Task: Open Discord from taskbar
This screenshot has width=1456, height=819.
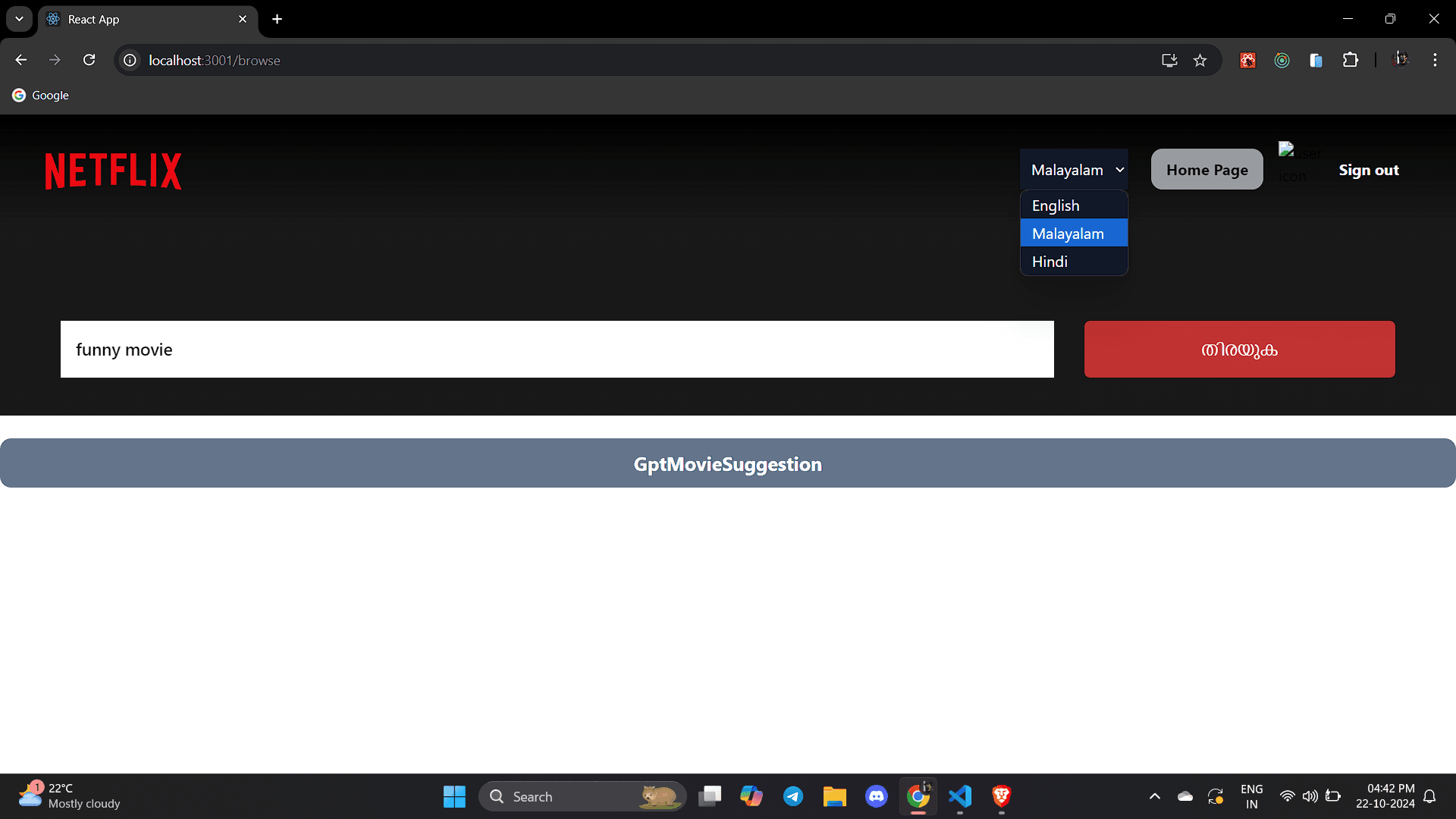Action: pyautogui.click(x=877, y=796)
